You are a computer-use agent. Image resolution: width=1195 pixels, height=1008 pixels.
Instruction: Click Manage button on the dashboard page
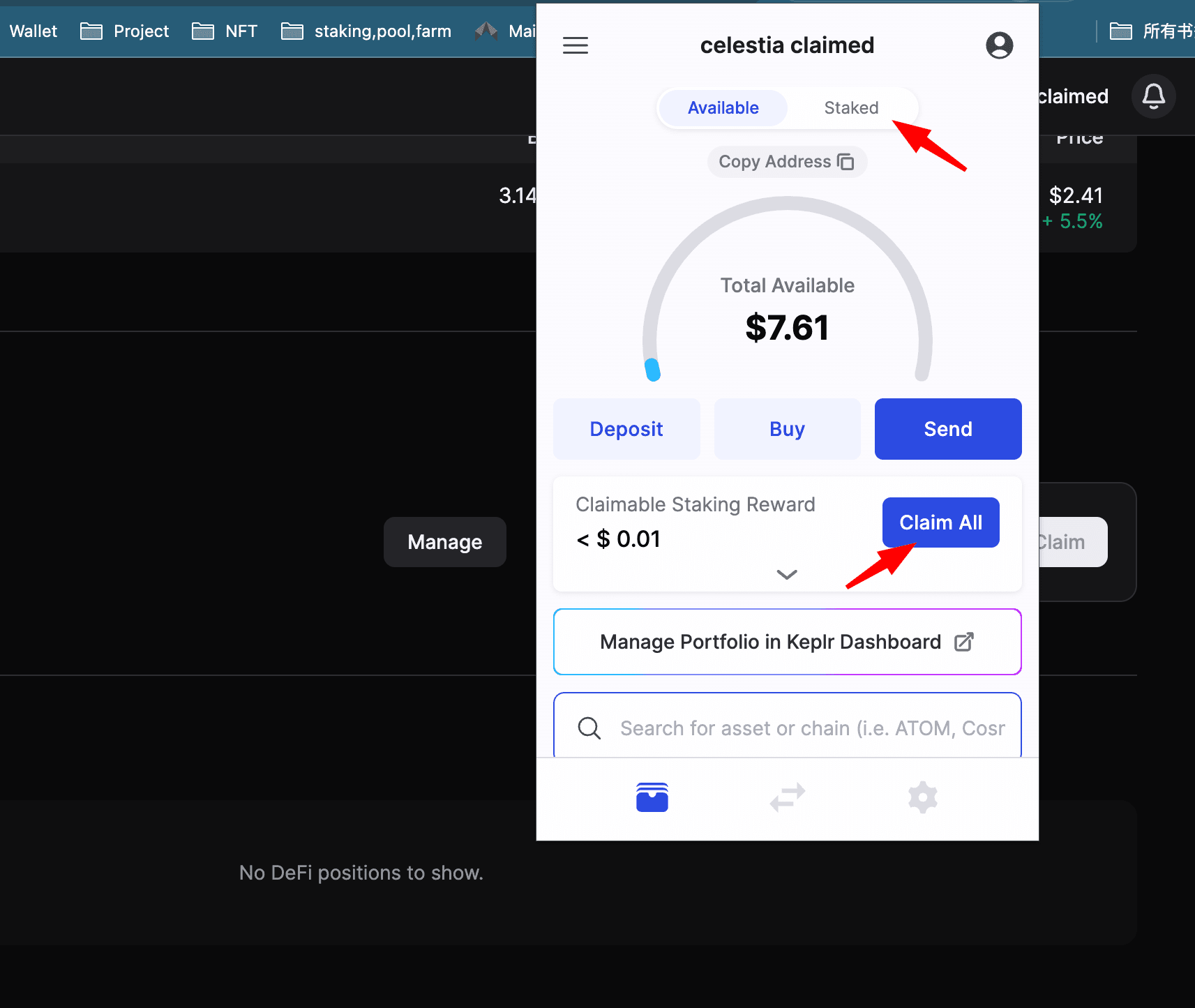tap(445, 542)
